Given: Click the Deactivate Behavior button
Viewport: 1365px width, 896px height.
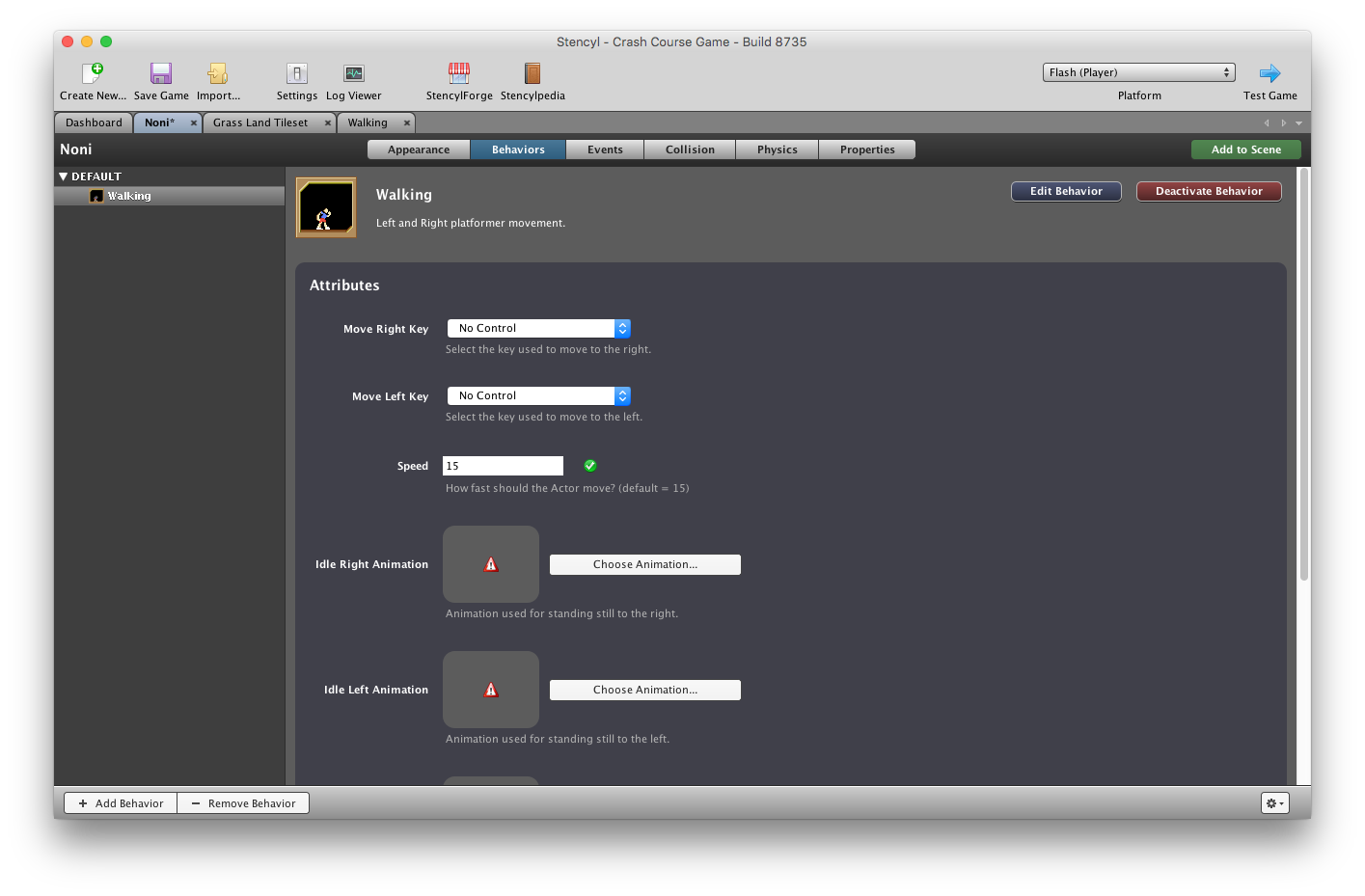Looking at the screenshot, I should [x=1209, y=191].
